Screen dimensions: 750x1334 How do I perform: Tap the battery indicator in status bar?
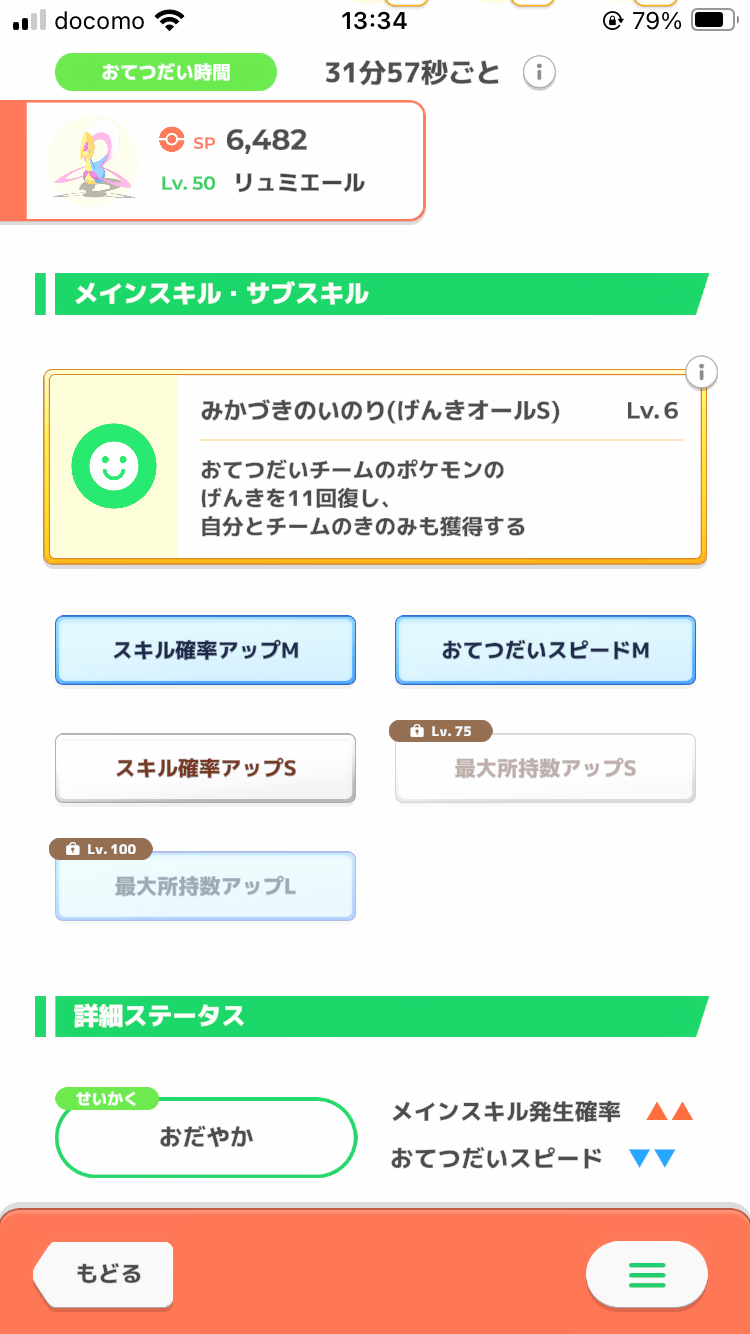(714, 20)
